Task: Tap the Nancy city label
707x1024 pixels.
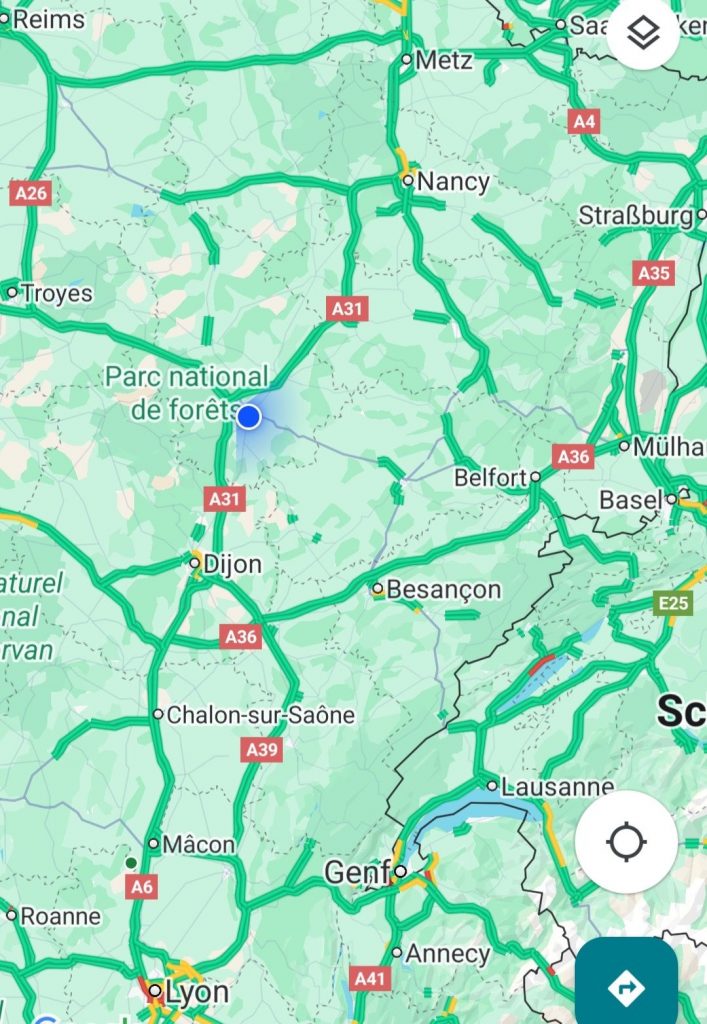Action: click(453, 181)
